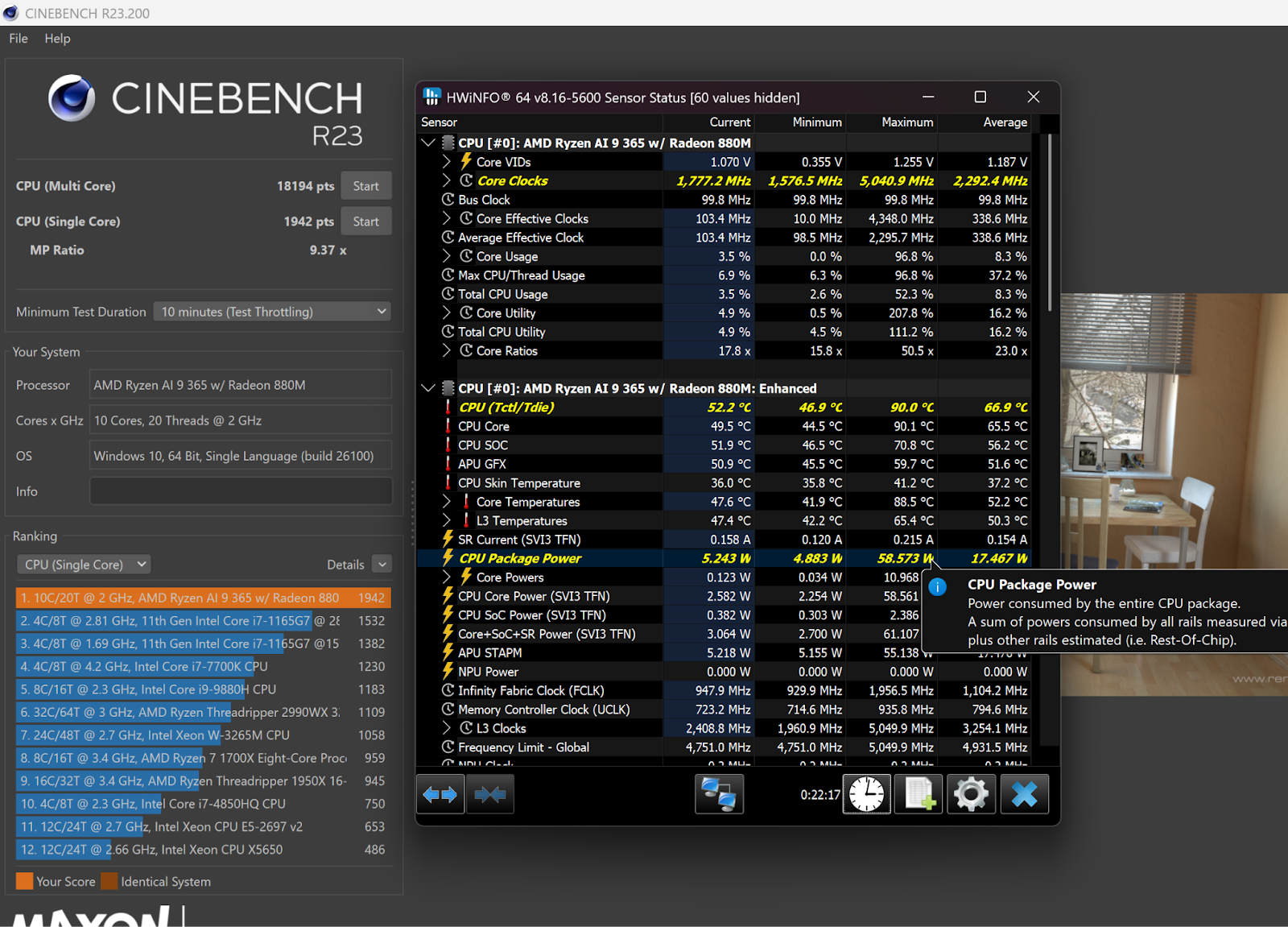This screenshot has height=927, width=1288.
Task: Open the Minimum Test Duration dropdown
Action: click(x=272, y=312)
